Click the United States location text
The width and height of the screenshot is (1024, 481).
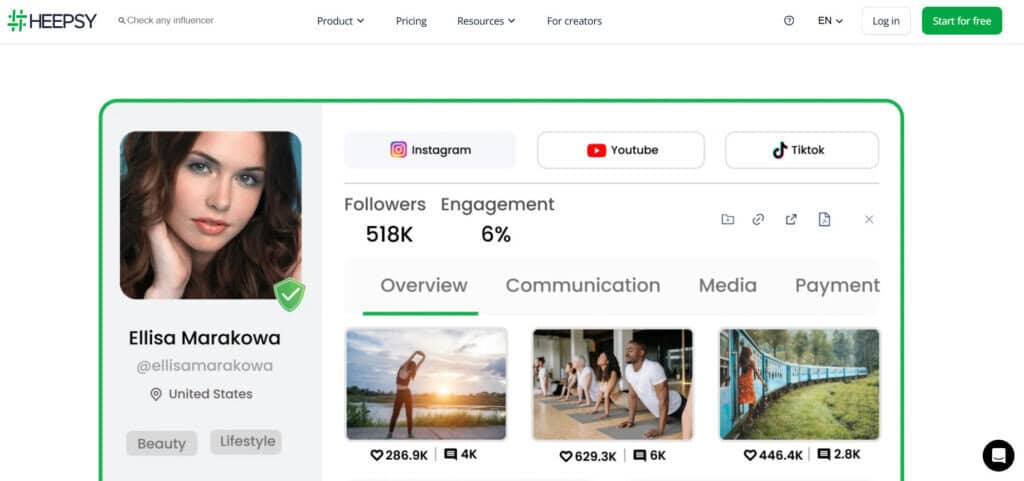click(x=210, y=394)
